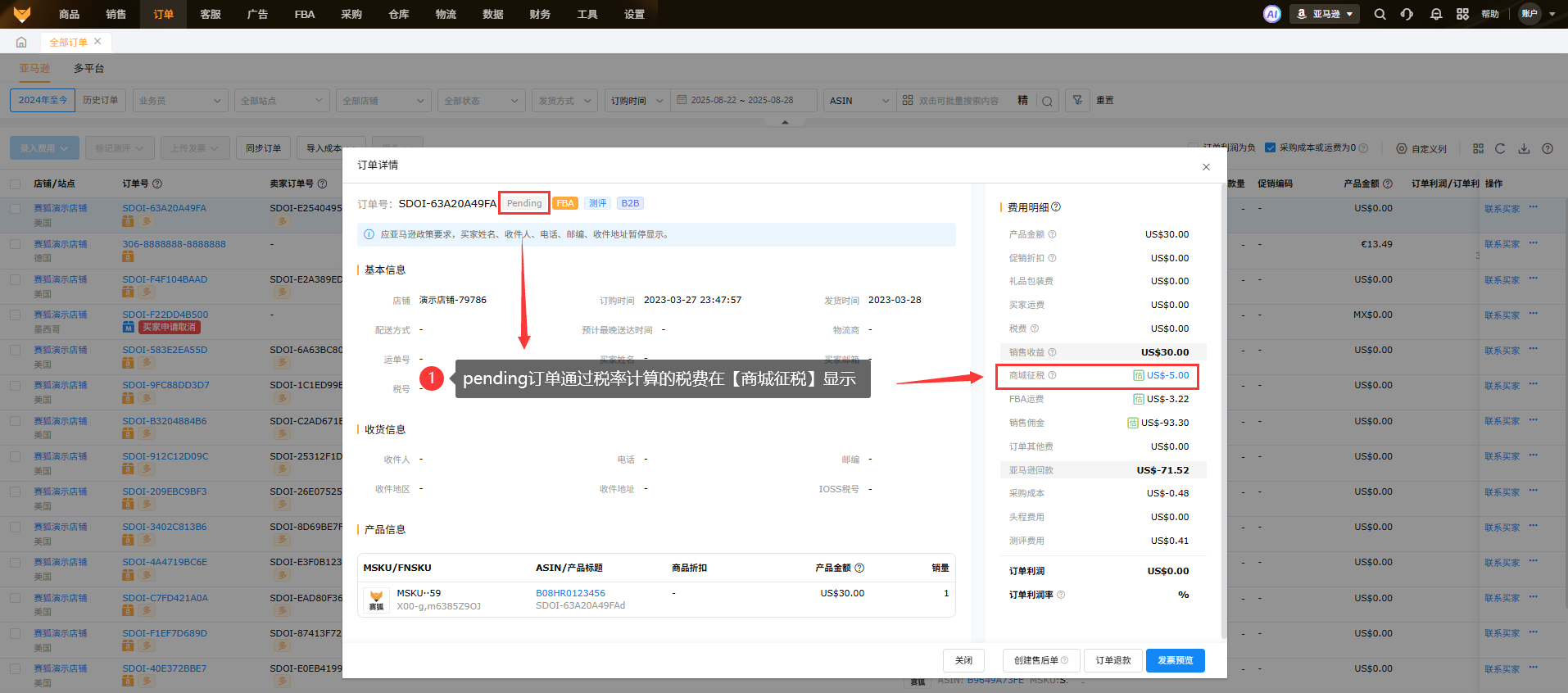Close the 订单详情 dialog with the X
This screenshot has width=1568, height=693.
click(1206, 167)
